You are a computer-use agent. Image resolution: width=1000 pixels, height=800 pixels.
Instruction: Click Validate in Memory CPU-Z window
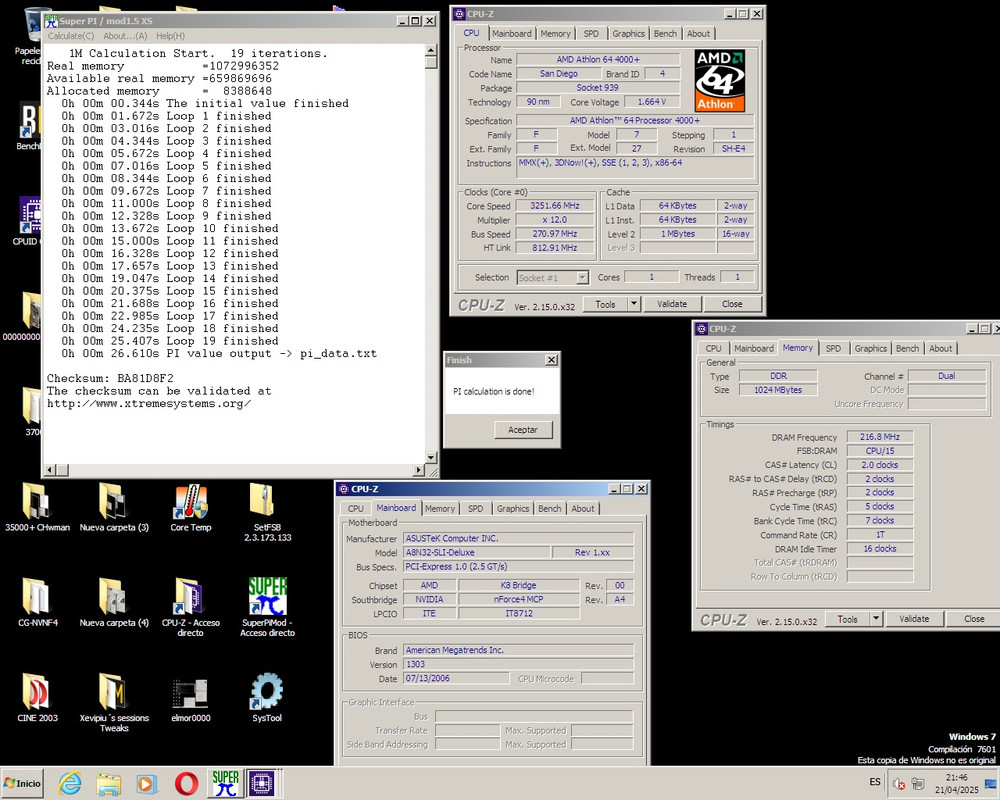click(914, 619)
